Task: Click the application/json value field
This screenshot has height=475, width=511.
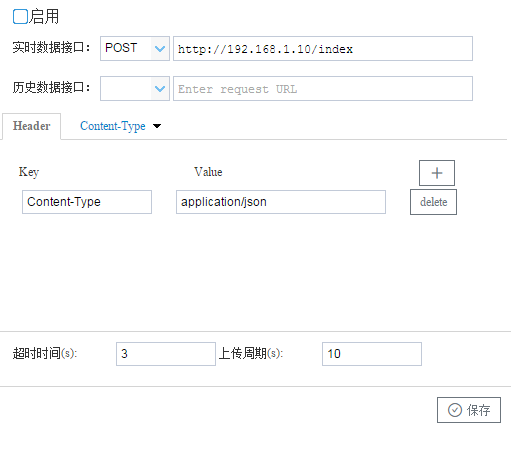Action: [x=281, y=202]
